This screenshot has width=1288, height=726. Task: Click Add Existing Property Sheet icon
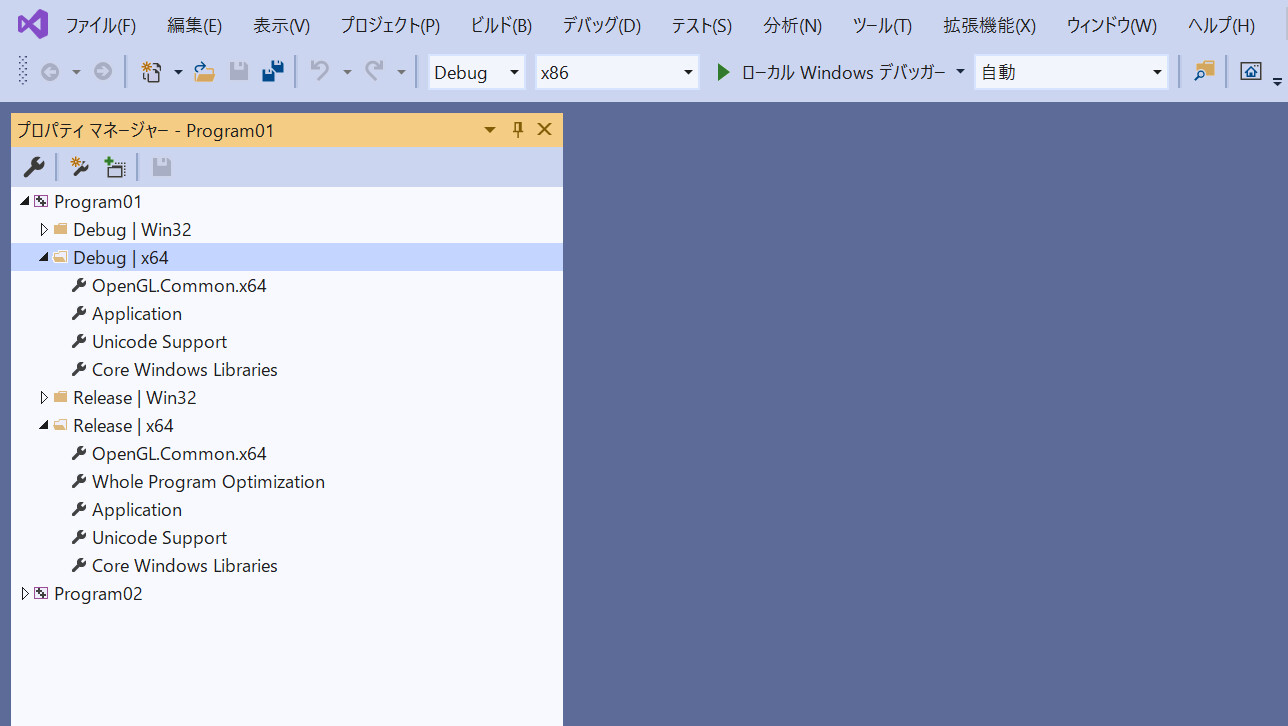(x=115, y=167)
